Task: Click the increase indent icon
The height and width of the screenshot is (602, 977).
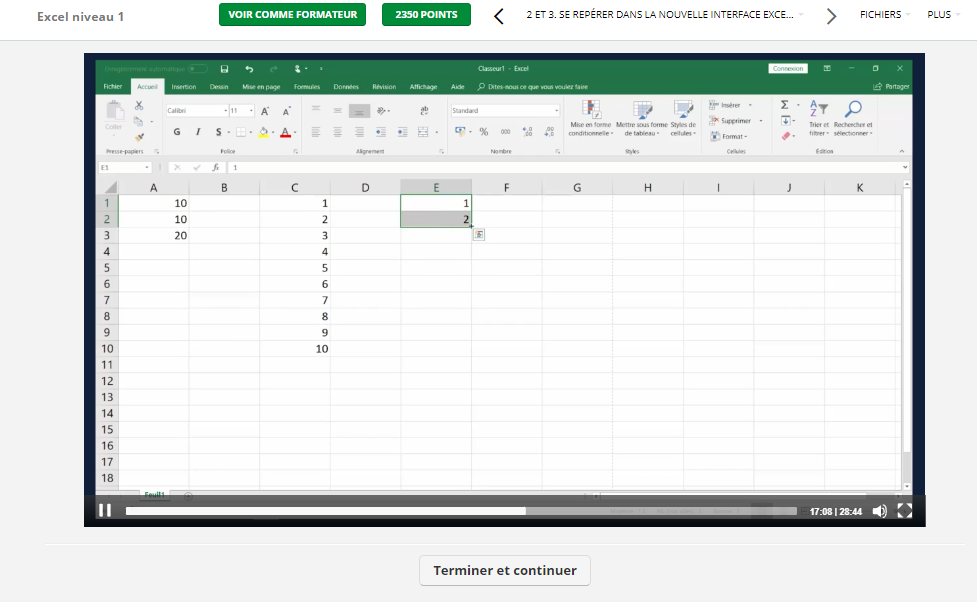Action: (x=403, y=131)
